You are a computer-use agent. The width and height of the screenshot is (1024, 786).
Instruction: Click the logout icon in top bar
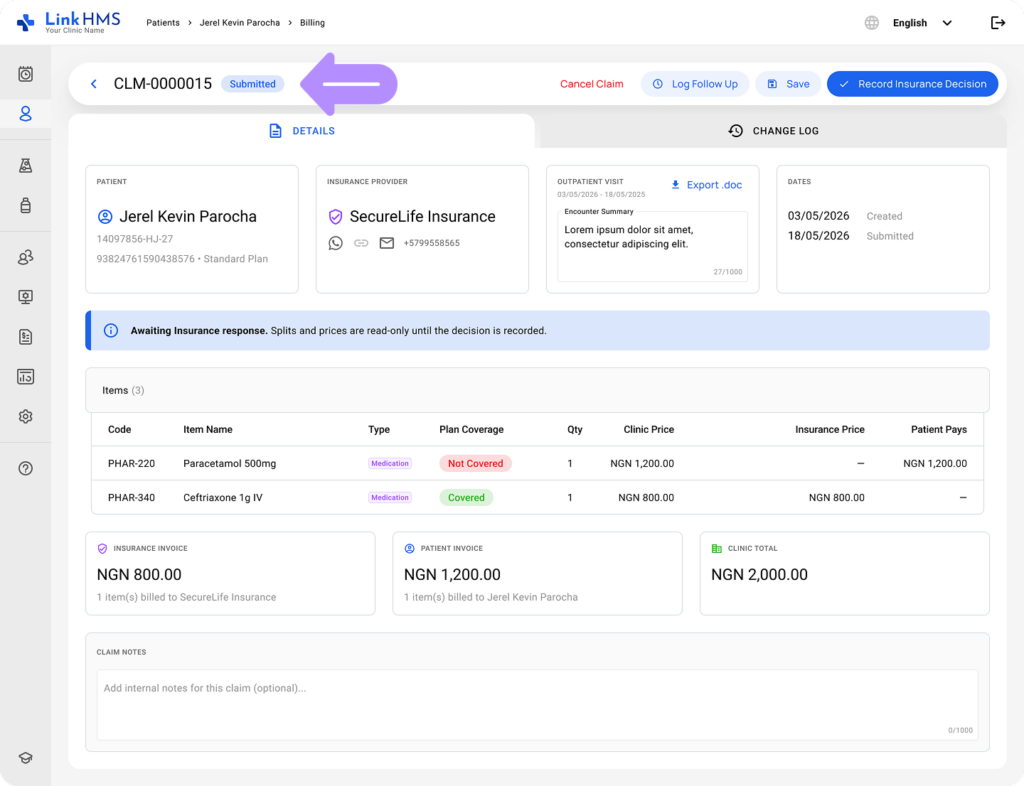coord(997,23)
